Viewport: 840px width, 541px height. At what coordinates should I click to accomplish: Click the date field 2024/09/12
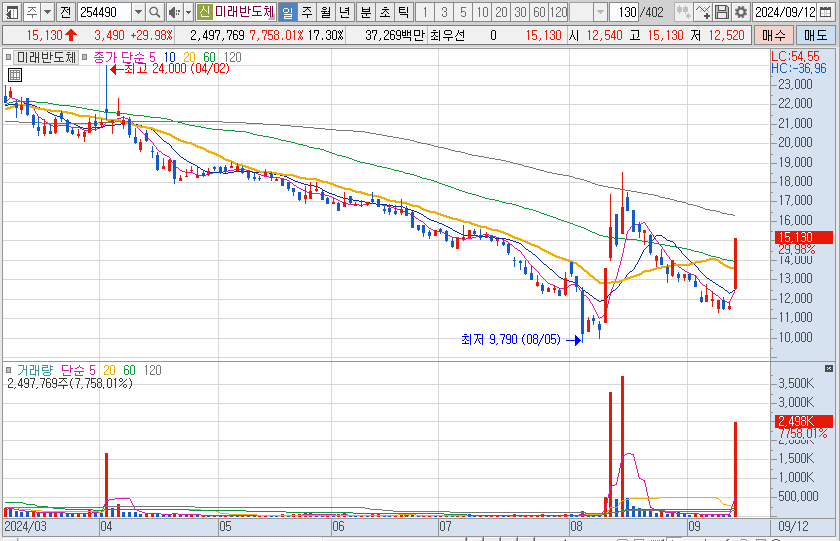785,12
